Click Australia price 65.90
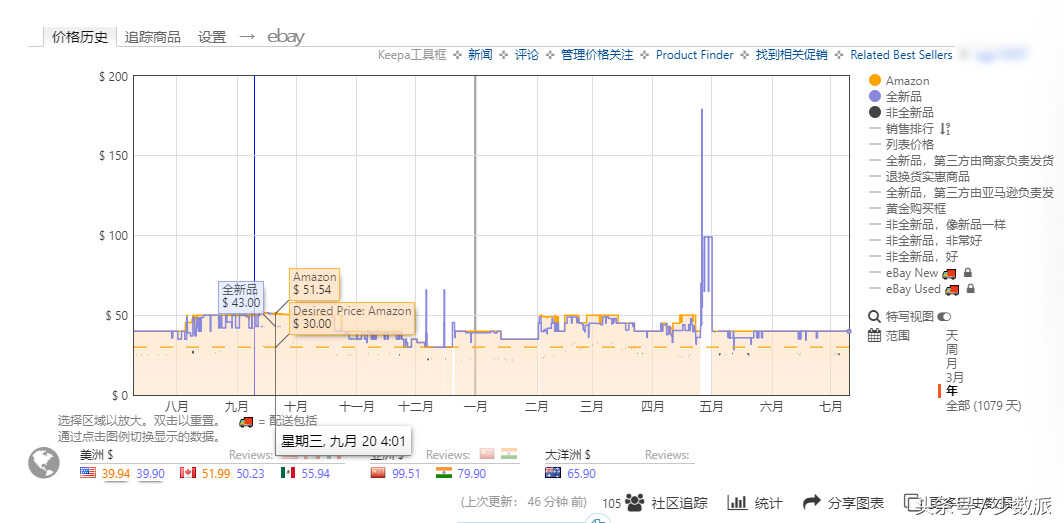This screenshot has width=1064, height=523. pyautogui.click(x=582, y=473)
